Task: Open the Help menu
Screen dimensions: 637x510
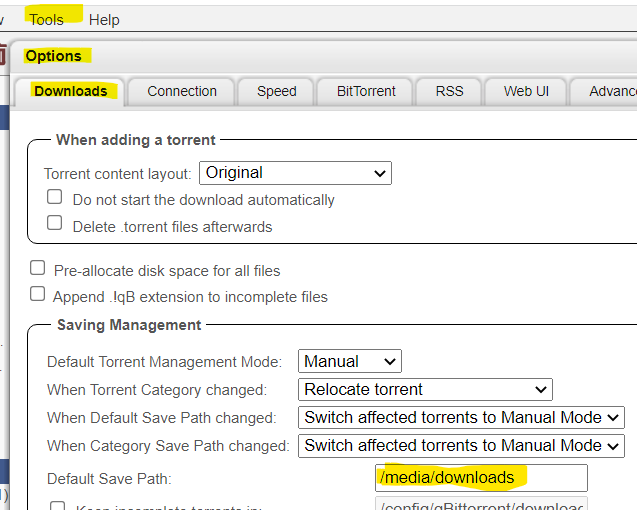Action: click(104, 20)
